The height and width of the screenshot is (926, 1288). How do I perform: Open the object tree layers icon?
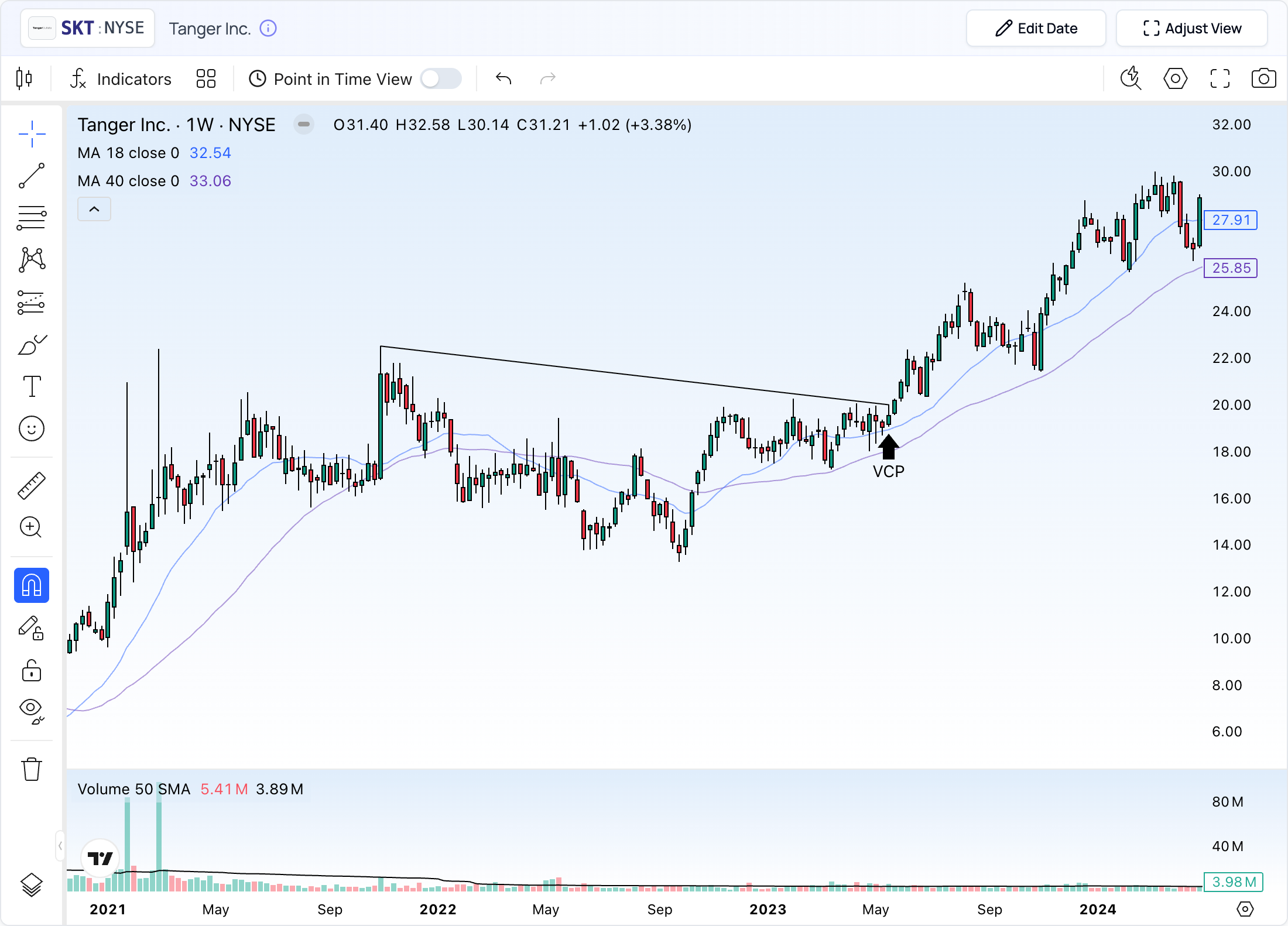click(x=32, y=884)
